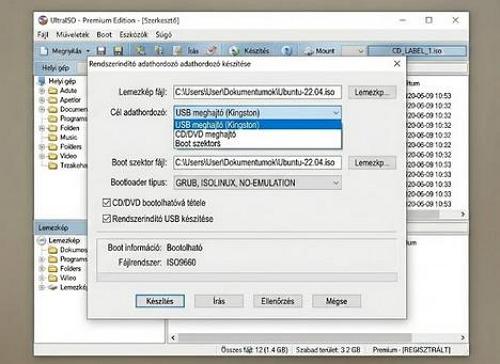
Task: Click the CD_LABEL_1.iso field in the toolbar
Action: [x=417, y=51]
